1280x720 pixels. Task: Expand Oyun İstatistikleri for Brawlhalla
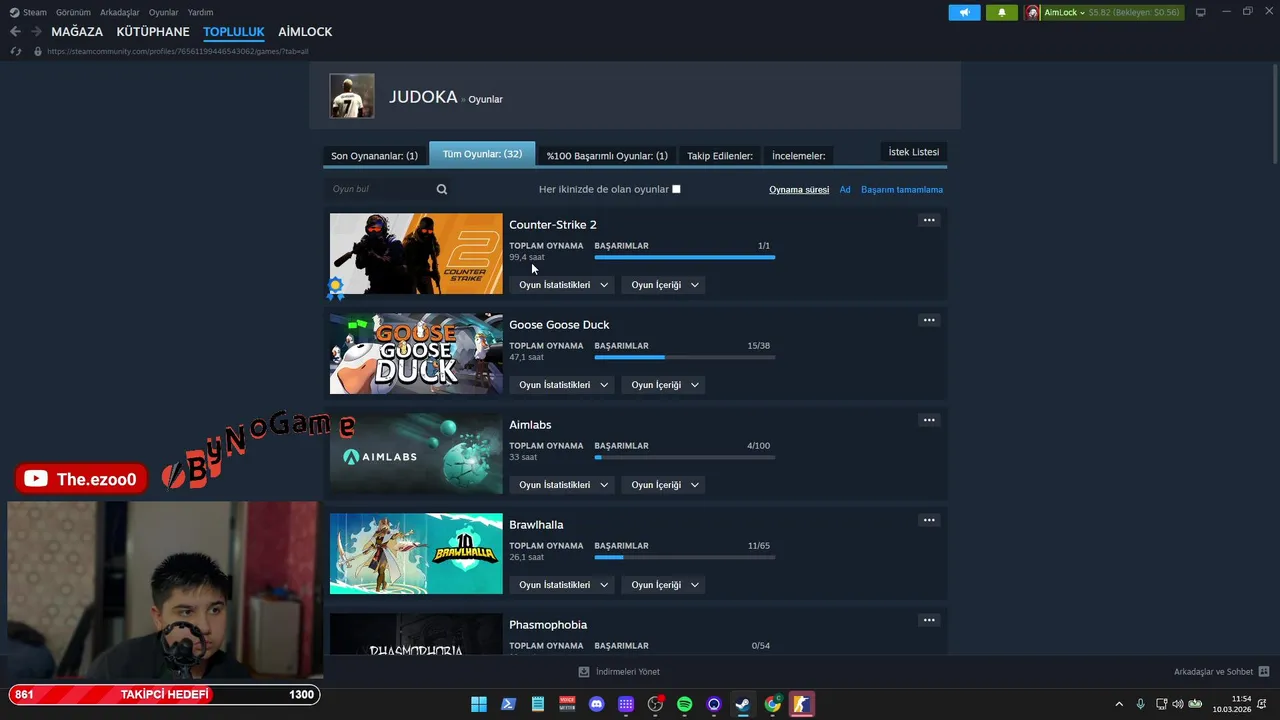(x=563, y=585)
